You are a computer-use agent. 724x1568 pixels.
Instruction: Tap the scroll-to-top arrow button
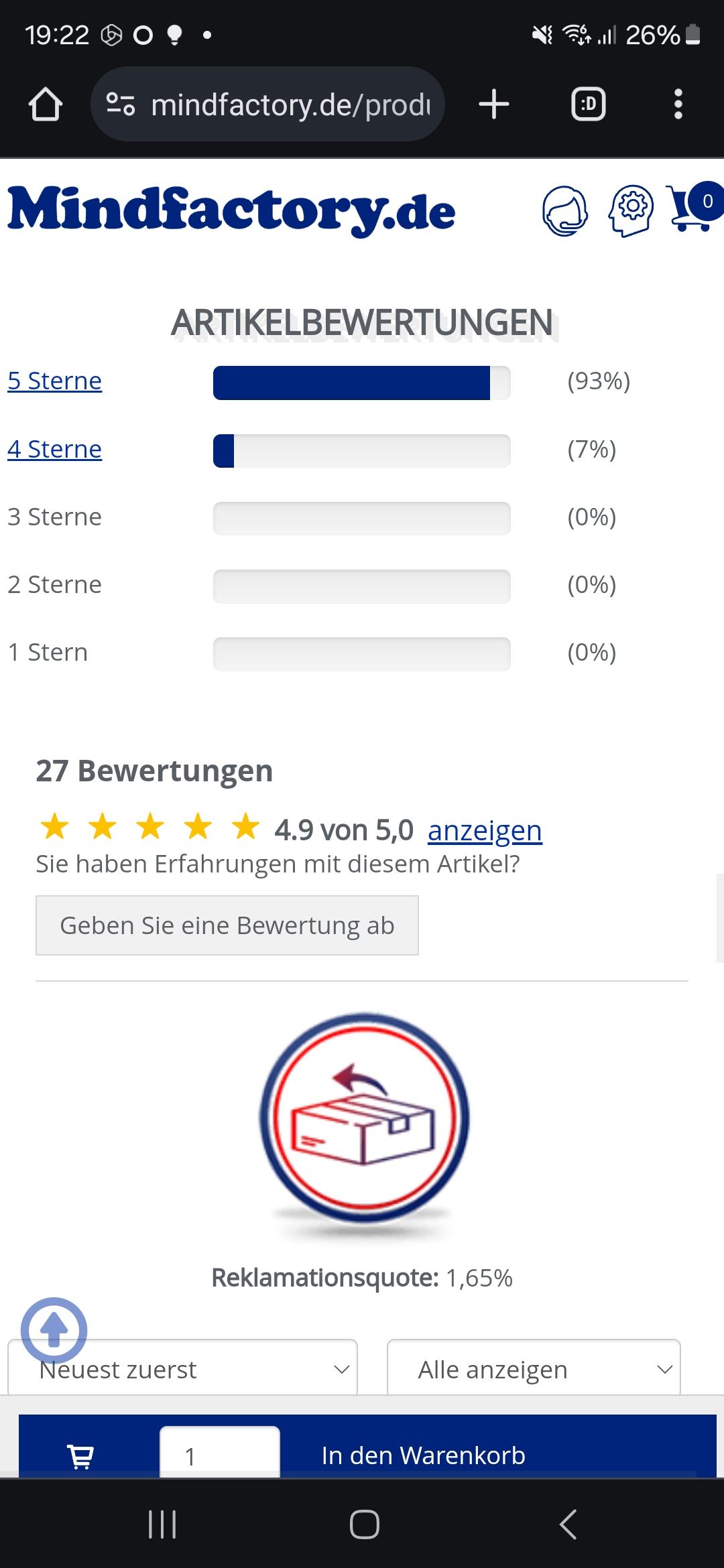pyautogui.click(x=54, y=1330)
